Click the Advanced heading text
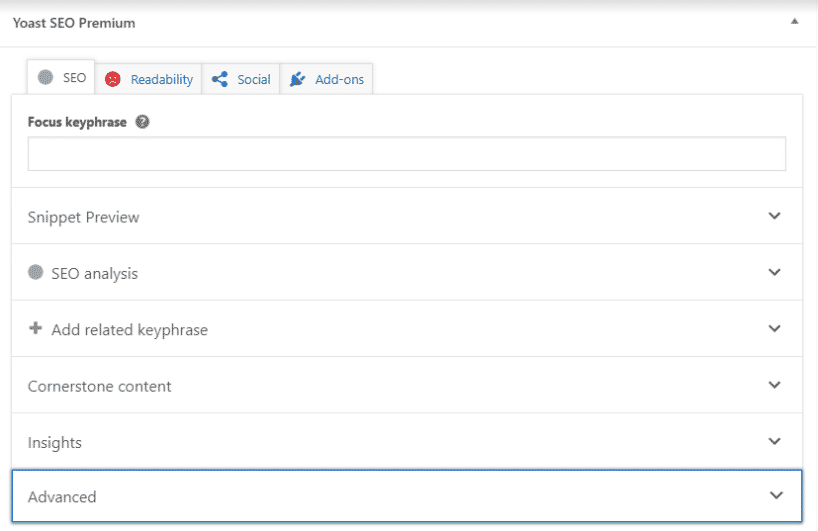This screenshot has height=531, width=818. pos(62,497)
